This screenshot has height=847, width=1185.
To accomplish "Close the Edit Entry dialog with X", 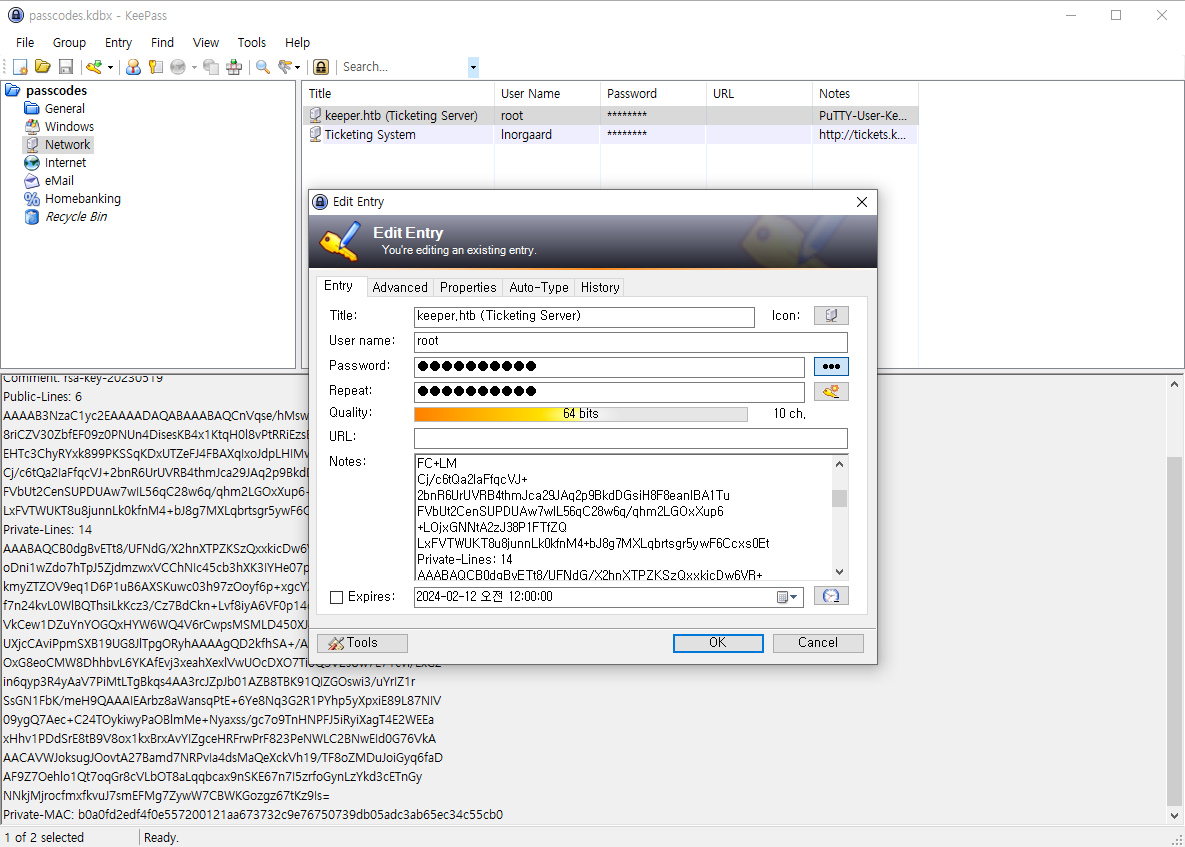I will pos(862,202).
